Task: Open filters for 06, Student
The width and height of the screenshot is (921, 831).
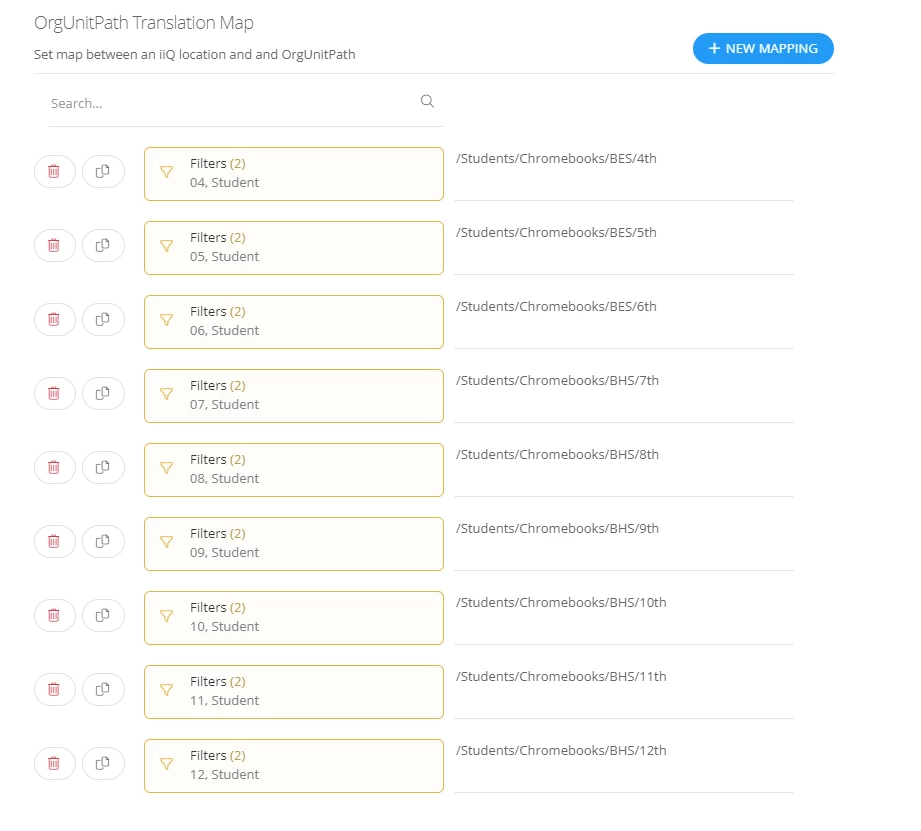Action: (x=294, y=322)
